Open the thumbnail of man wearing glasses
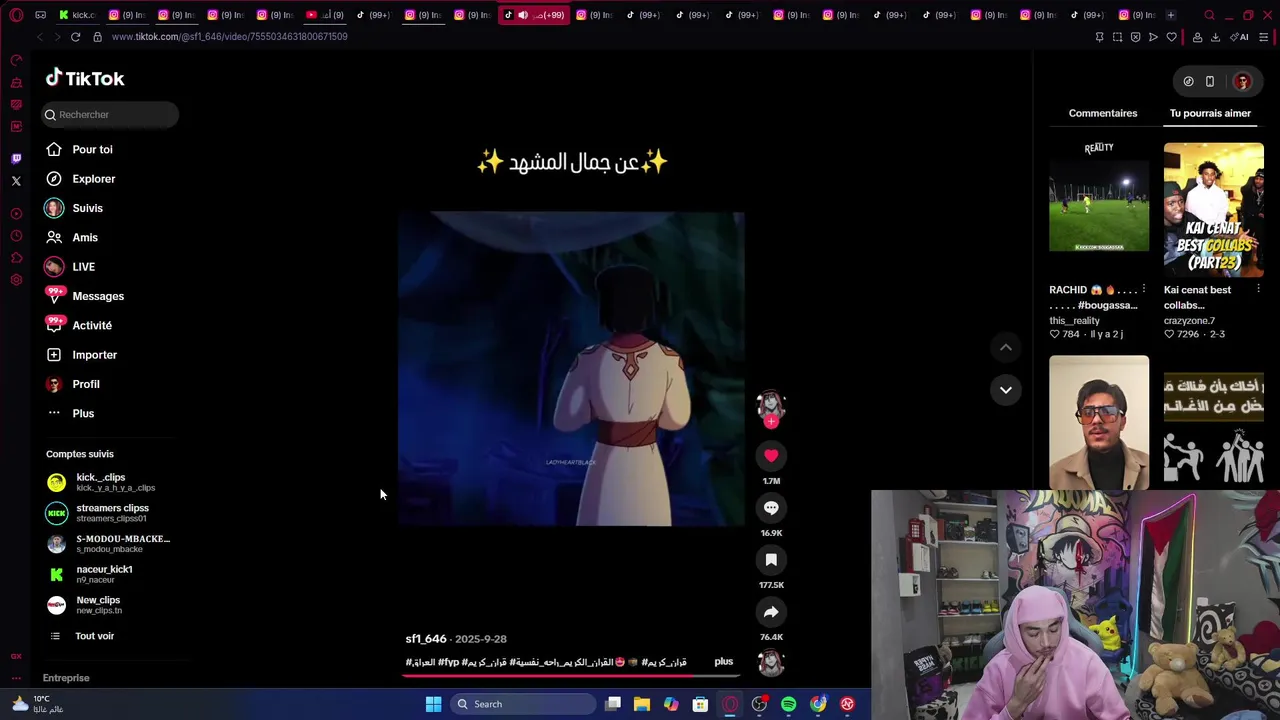The height and width of the screenshot is (720, 1280). [x=1099, y=422]
